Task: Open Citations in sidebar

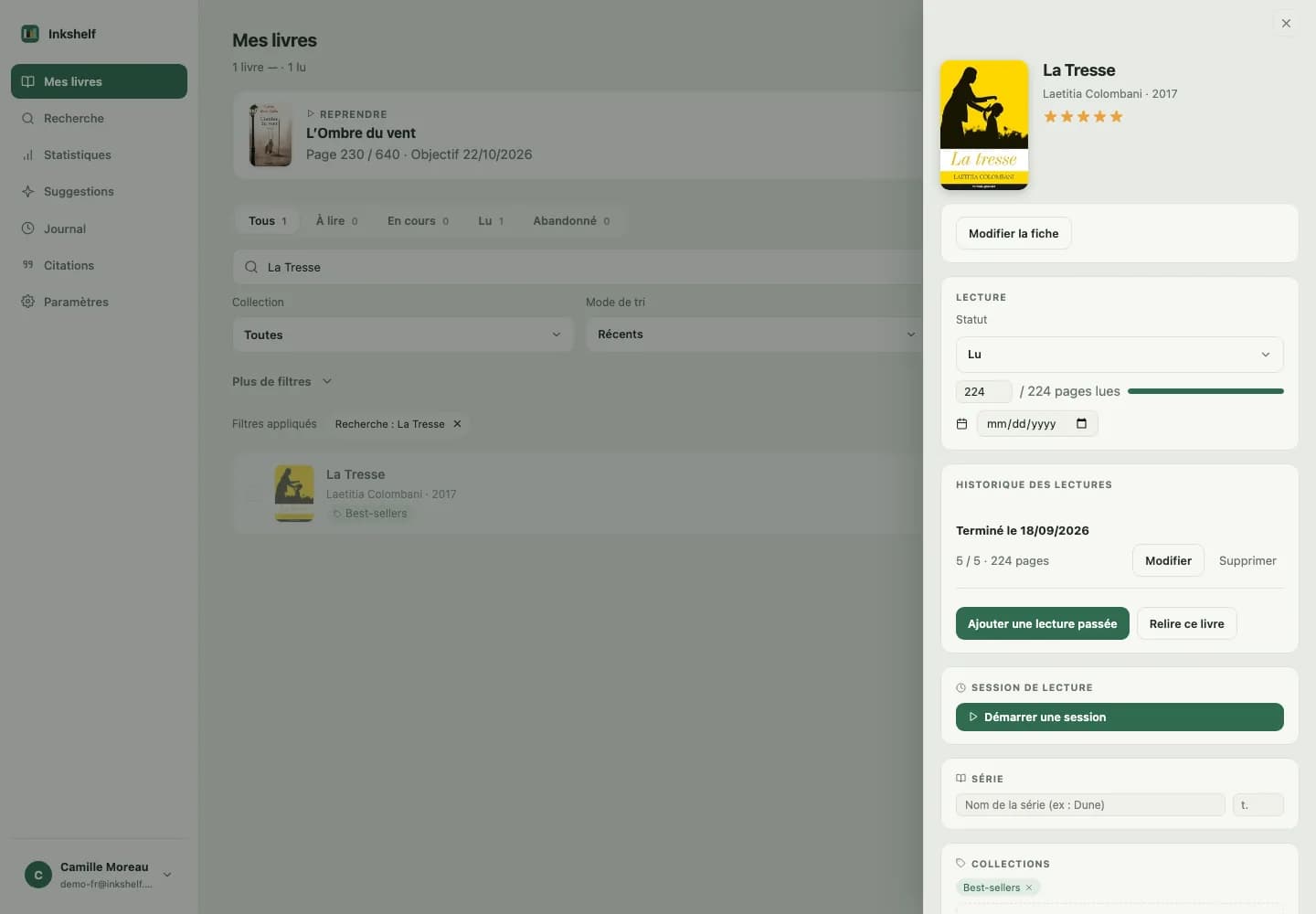Action: tap(99, 265)
